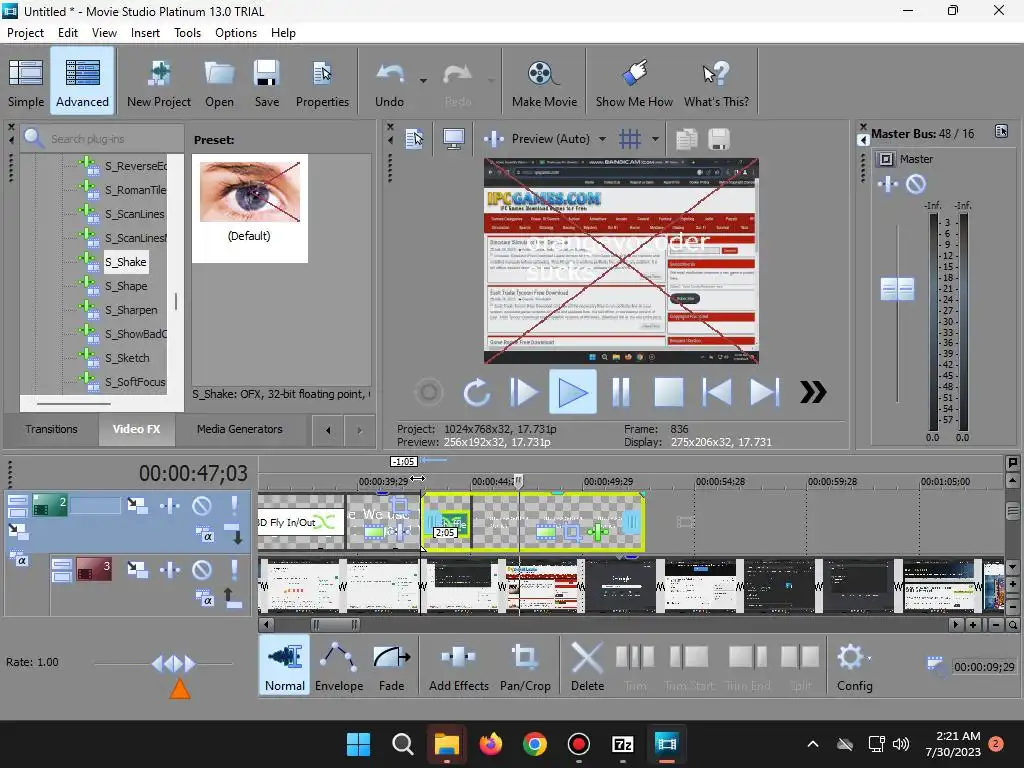The width and height of the screenshot is (1024, 768).
Task: Adjust the Master volume fader
Action: click(x=897, y=289)
